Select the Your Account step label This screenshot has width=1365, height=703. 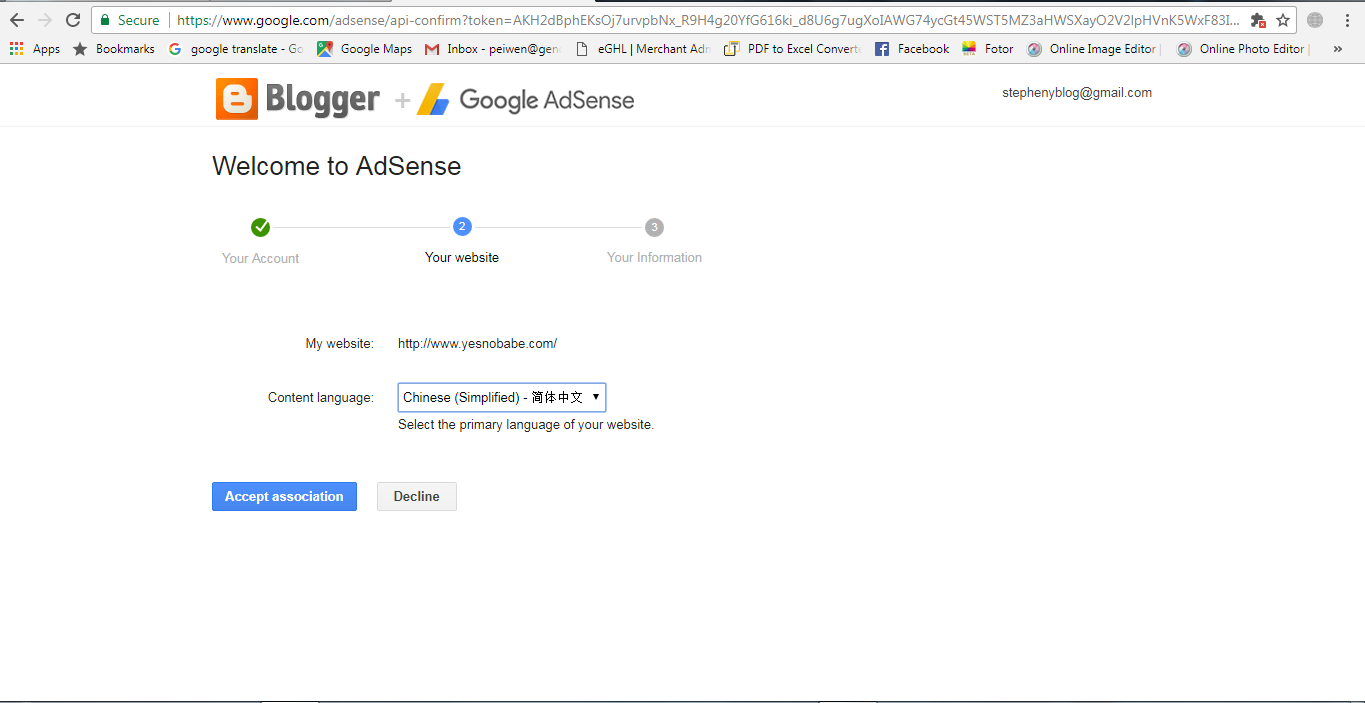click(261, 258)
